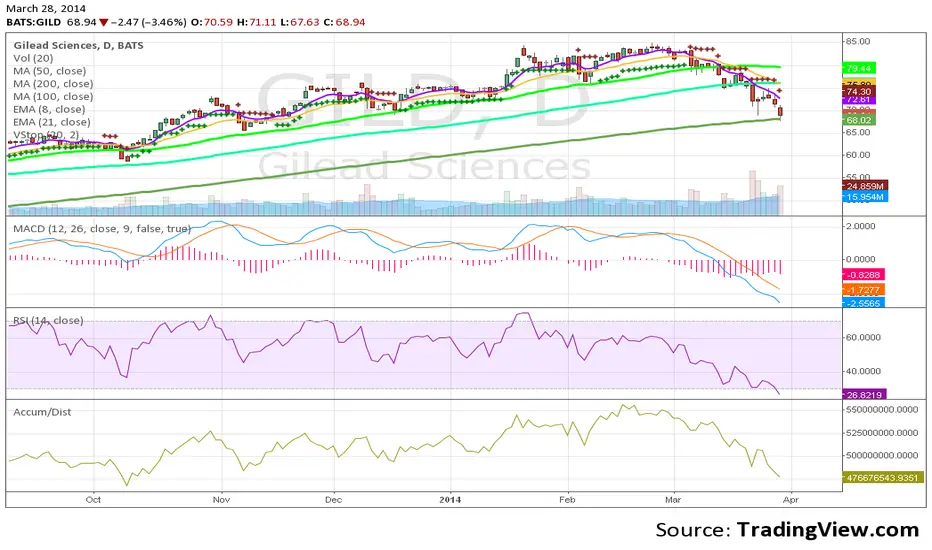Screen dimensions: 932x550
Task: Click the bright green 79.44 price tag
Action: coord(859,68)
